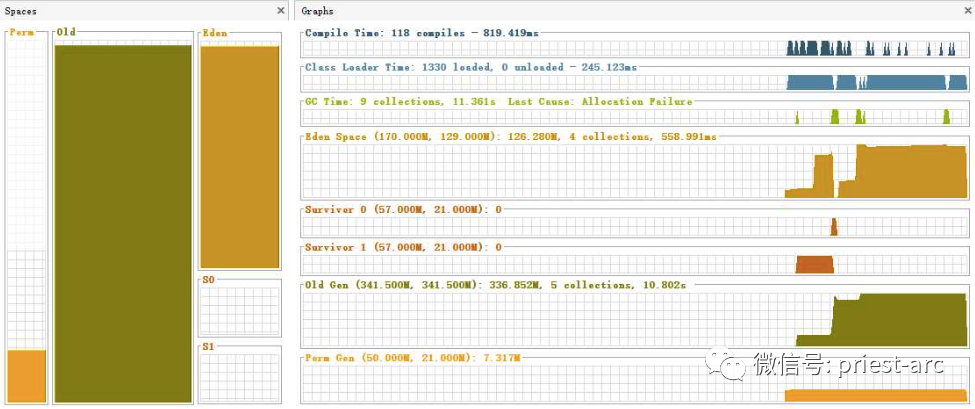The image size is (975, 409).
Task: Select the Spaces panel title
Action: coord(21,11)
